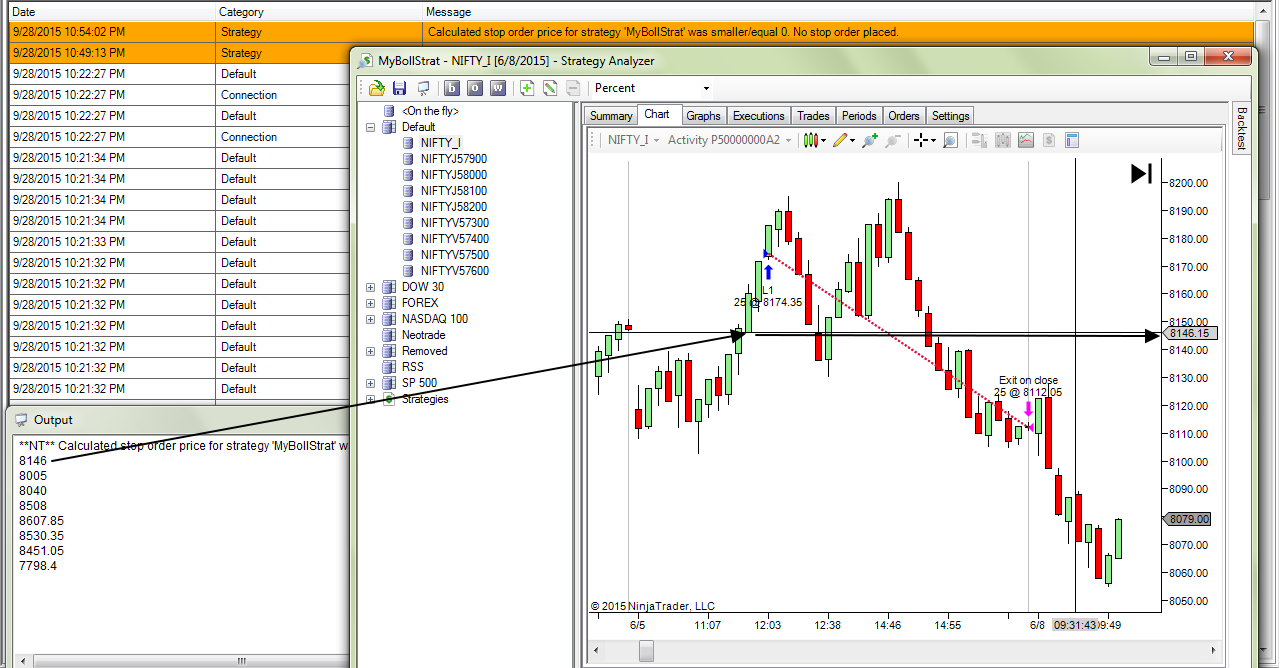
Task: Open the Executions tab
Action: [759, 116]
